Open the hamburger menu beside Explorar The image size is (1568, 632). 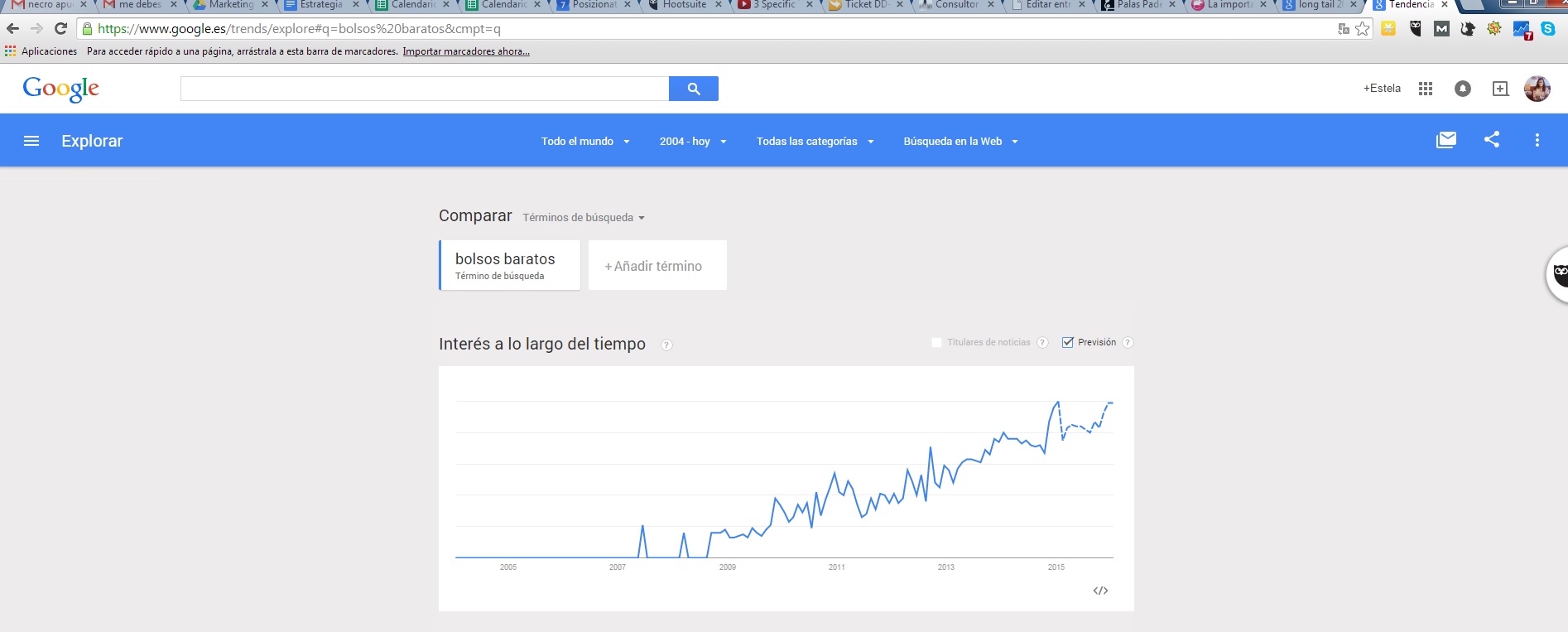click(31, 141)
